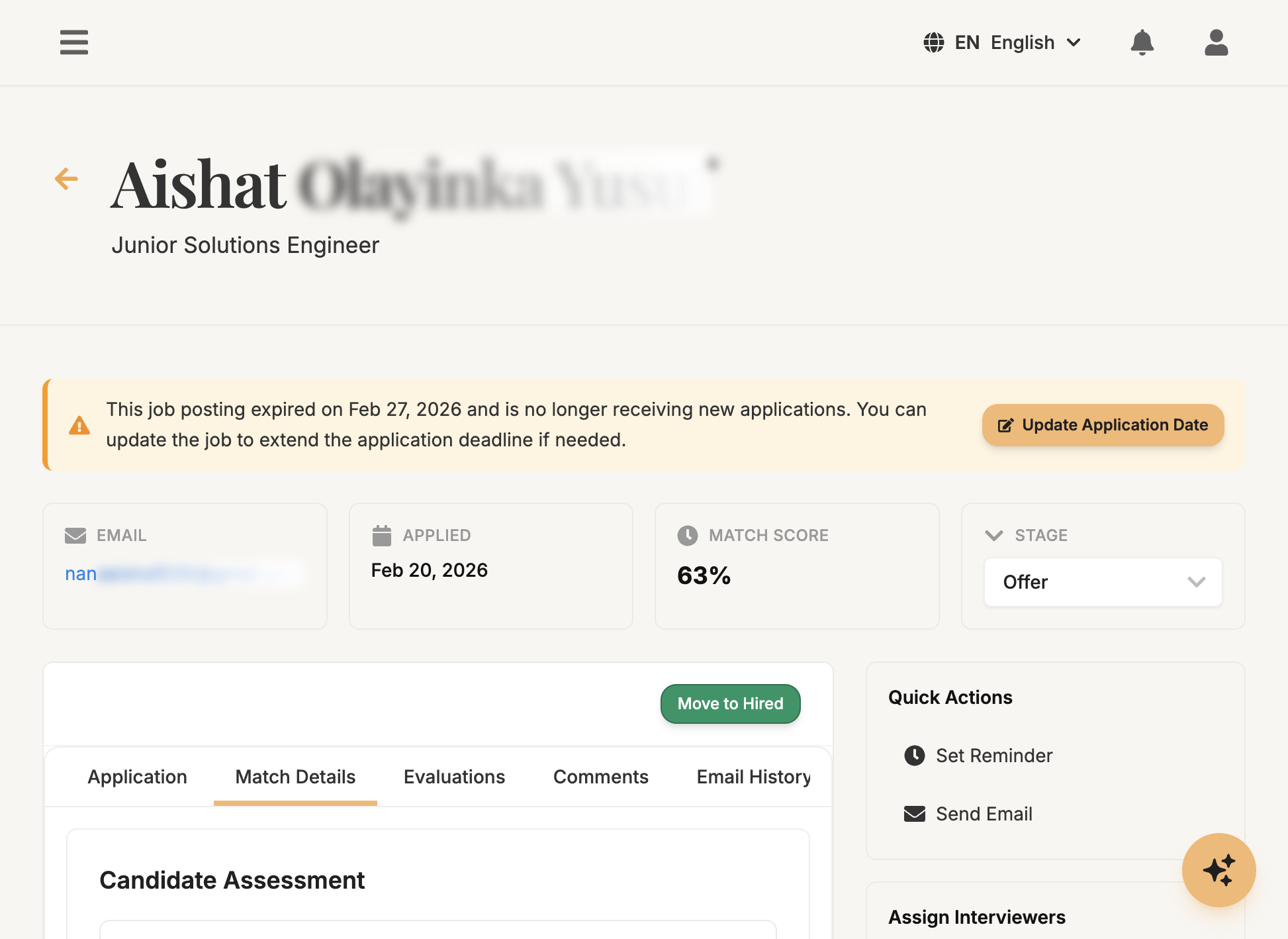
Task: Click the clock icon next to Set Reminder
Action: coord(915,755)
